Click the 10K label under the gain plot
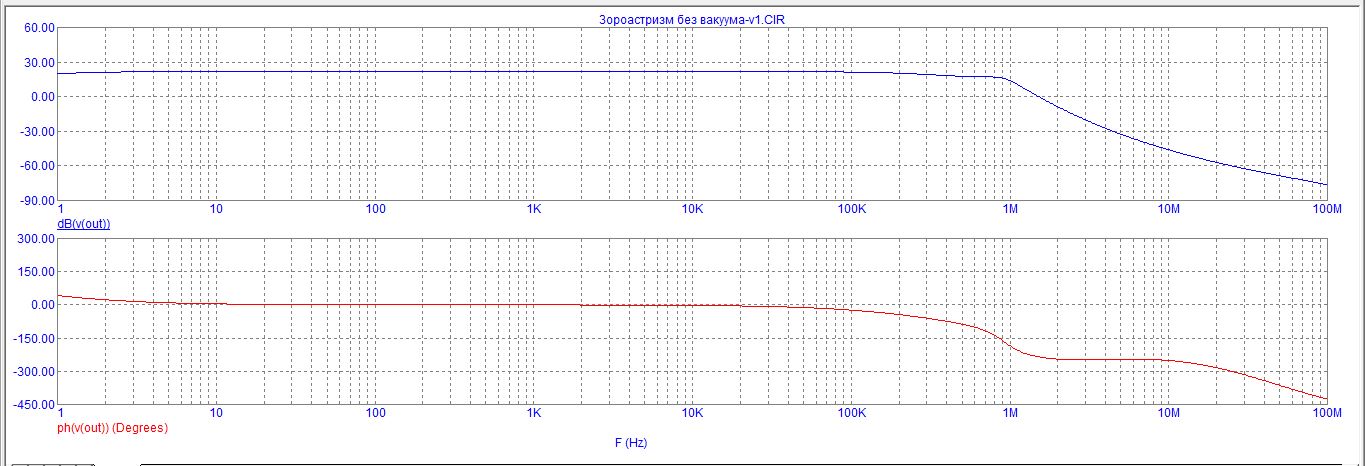The height and width of the screenshot is (466, 1365). coord(692,209)
